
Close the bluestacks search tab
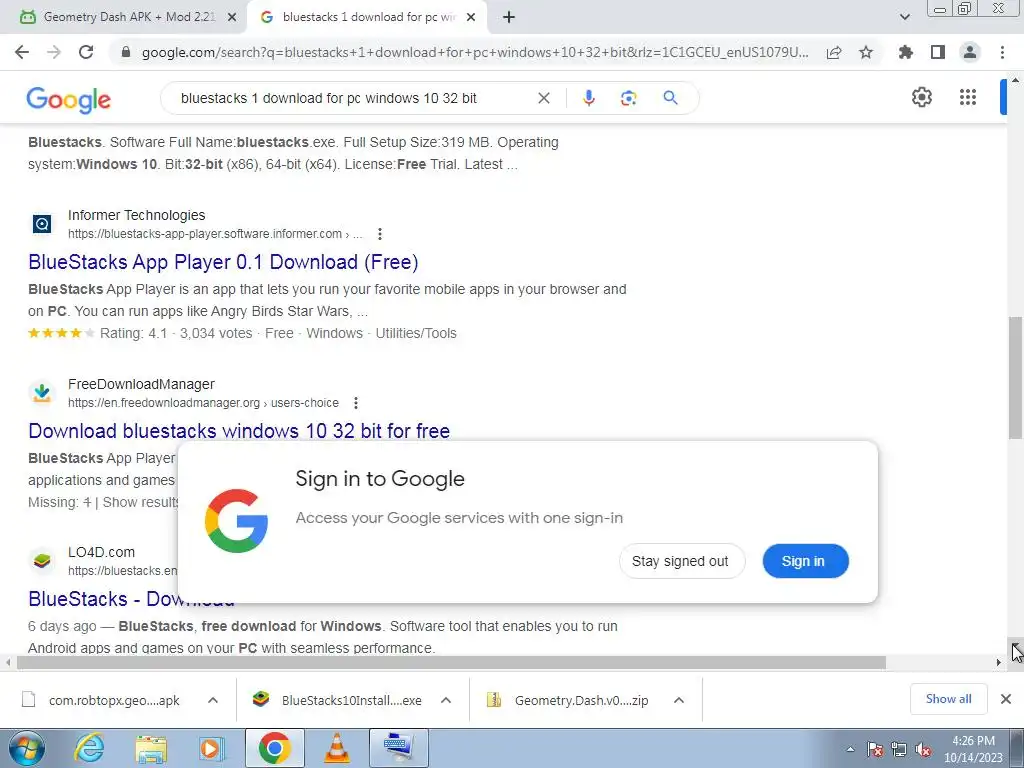[x=471, y=17]
